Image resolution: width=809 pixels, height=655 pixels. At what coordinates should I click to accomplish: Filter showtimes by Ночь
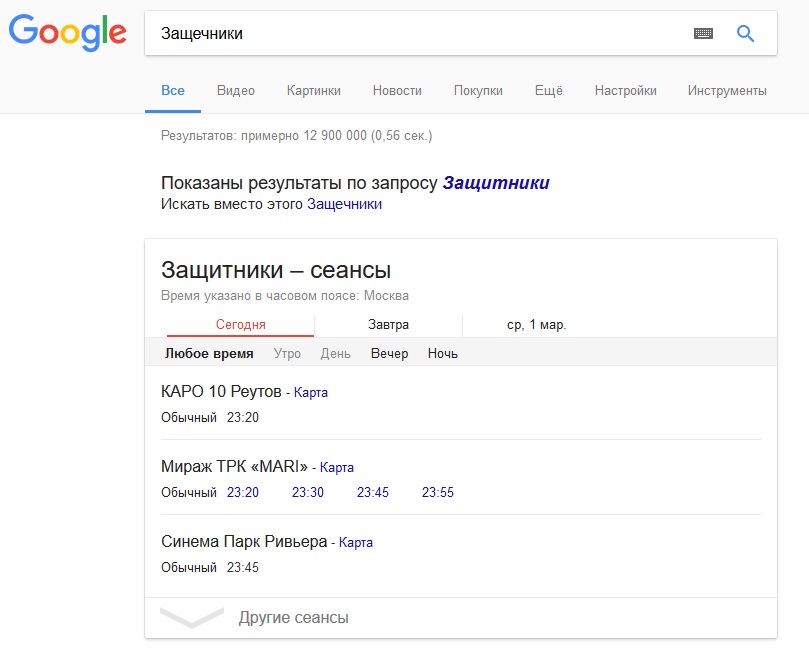[442, 354]
